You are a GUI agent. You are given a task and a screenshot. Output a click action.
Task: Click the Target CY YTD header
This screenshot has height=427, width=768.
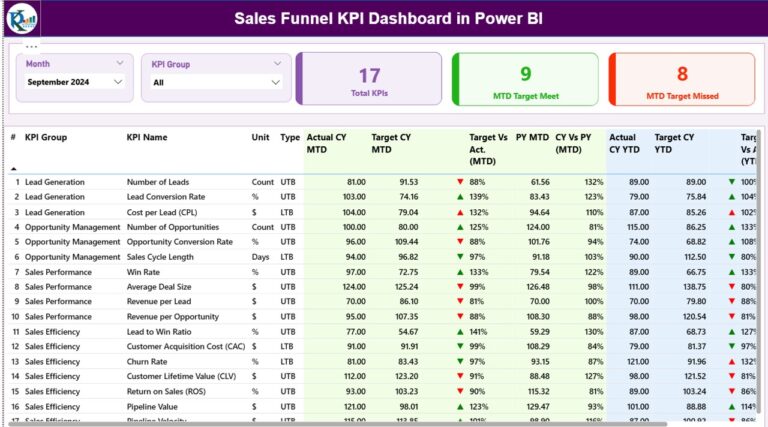point(674,143)
